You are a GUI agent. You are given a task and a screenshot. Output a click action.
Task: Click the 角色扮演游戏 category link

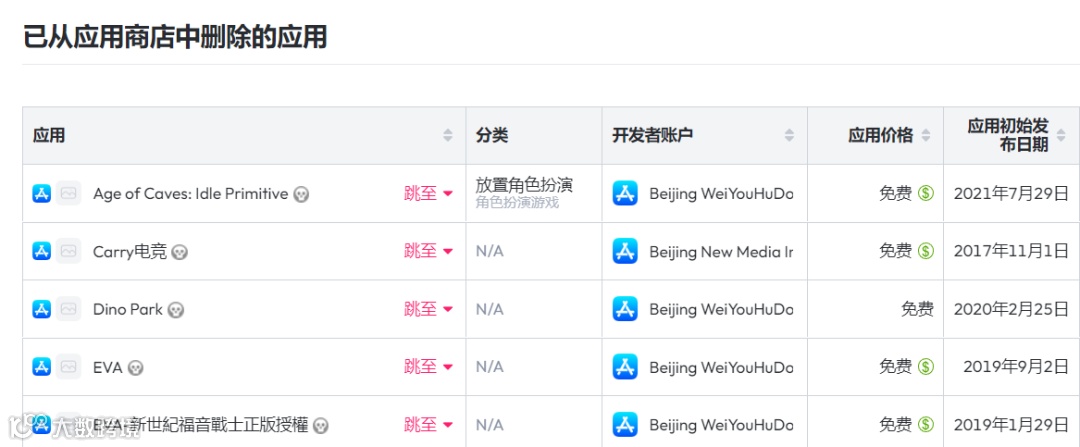tap(517, 203)
